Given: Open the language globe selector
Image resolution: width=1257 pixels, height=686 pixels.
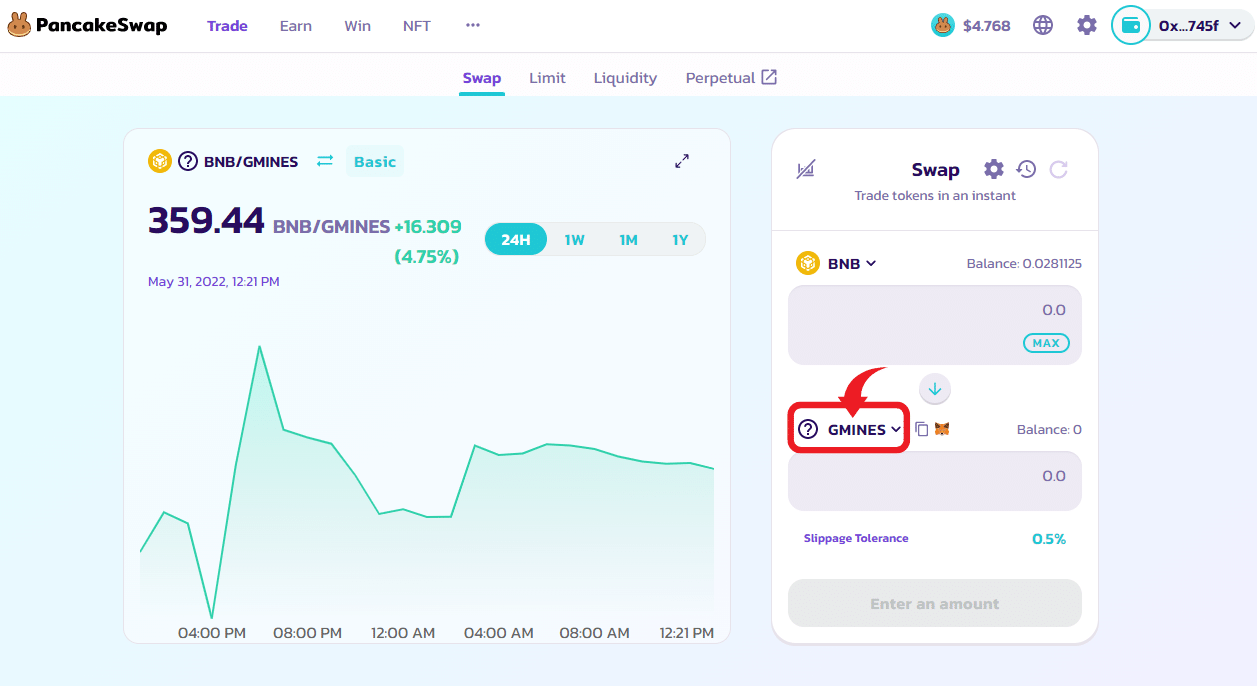Looking at the screenshot, I should click(1043, 25).
